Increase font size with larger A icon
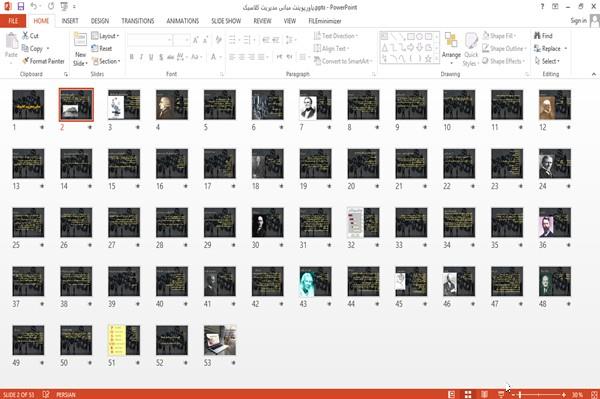This screenshot has width=600, height=399. [196, 40]
